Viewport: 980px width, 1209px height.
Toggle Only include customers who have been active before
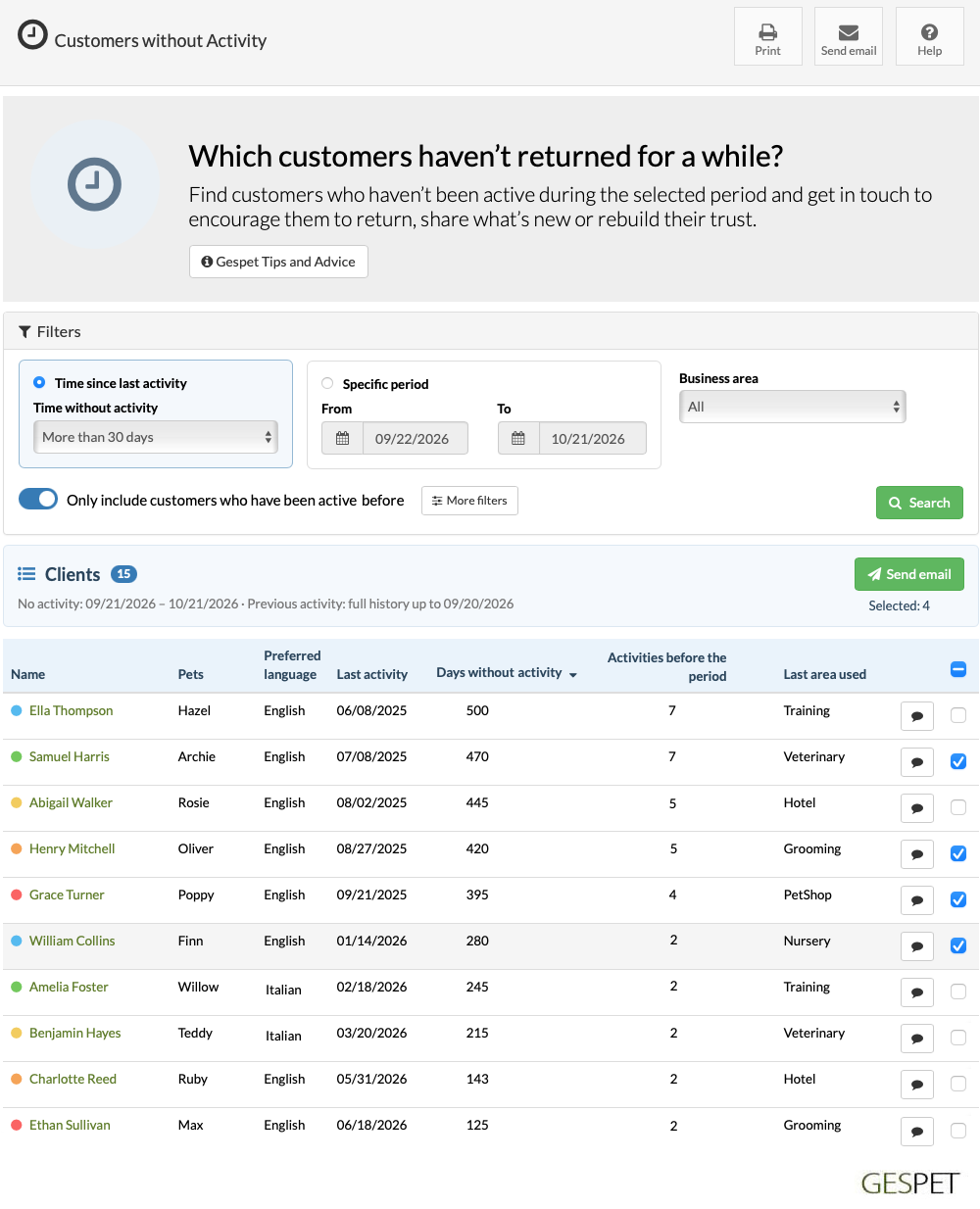(38, 499)
